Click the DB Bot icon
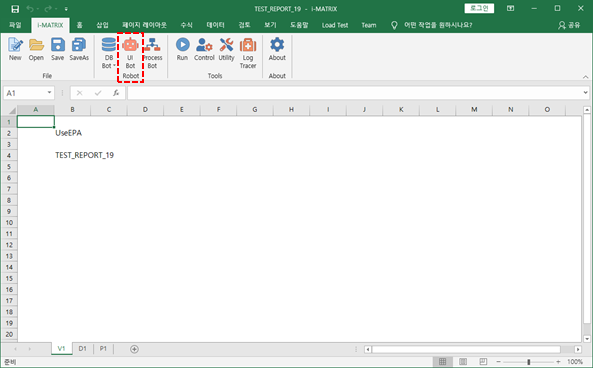Screen dimensions: 593x368 coord(109,53)
